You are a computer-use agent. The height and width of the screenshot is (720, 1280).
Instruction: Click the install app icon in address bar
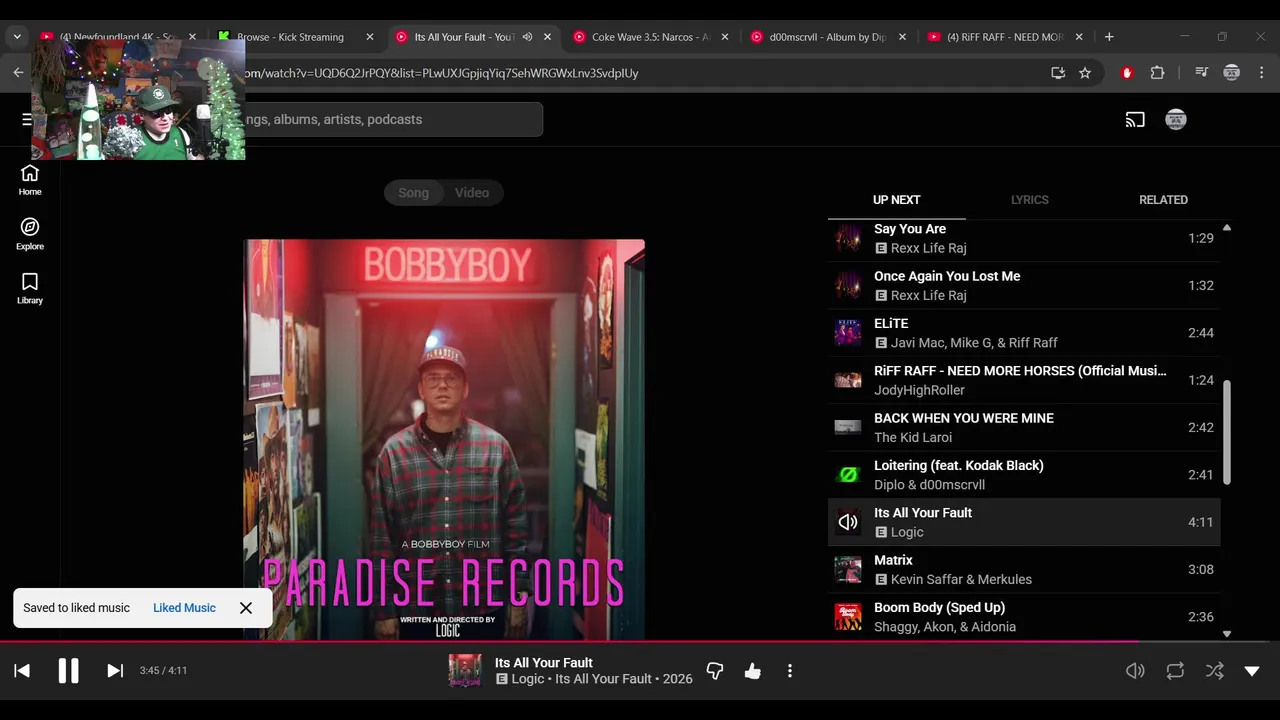pyautogui.click(x=1058, y=73)
